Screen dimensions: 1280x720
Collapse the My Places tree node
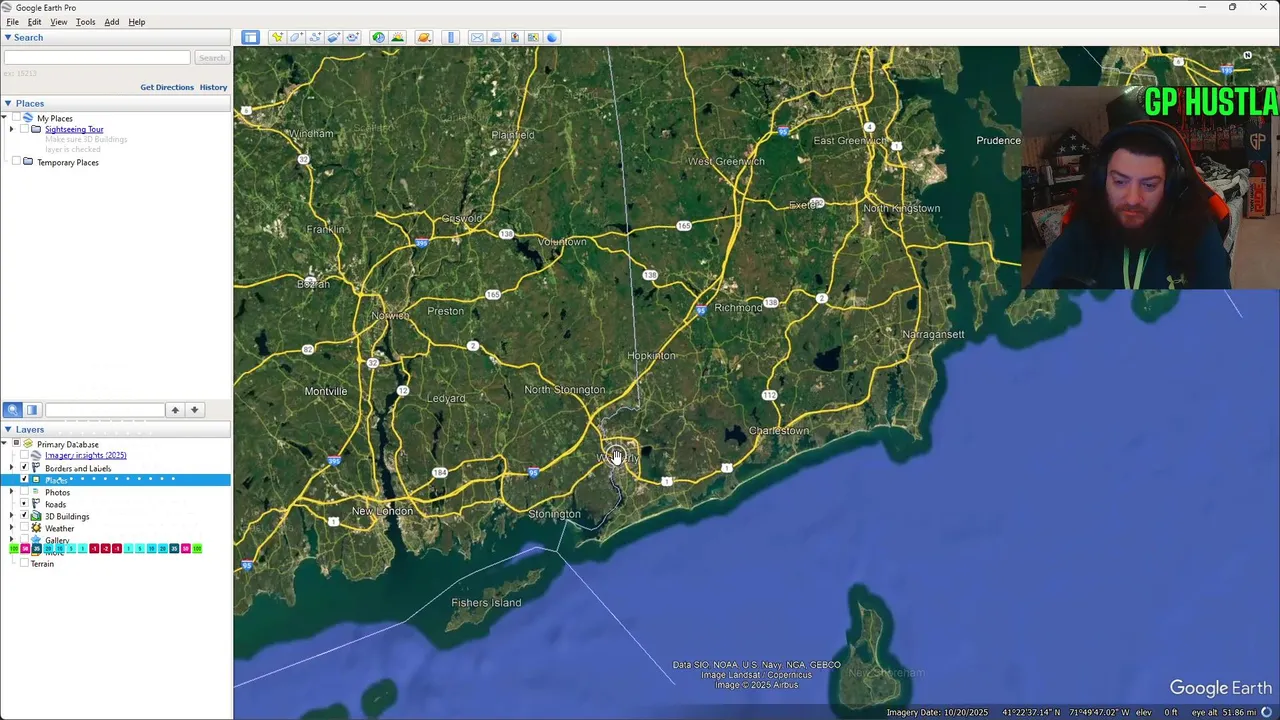click(5, 118)
